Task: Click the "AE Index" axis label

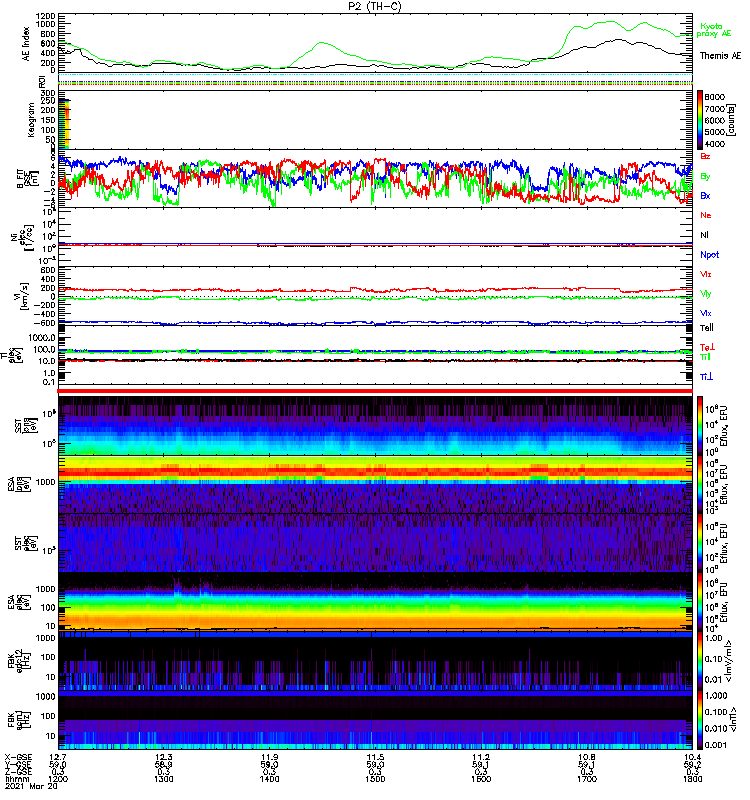Action: [27, 44]
